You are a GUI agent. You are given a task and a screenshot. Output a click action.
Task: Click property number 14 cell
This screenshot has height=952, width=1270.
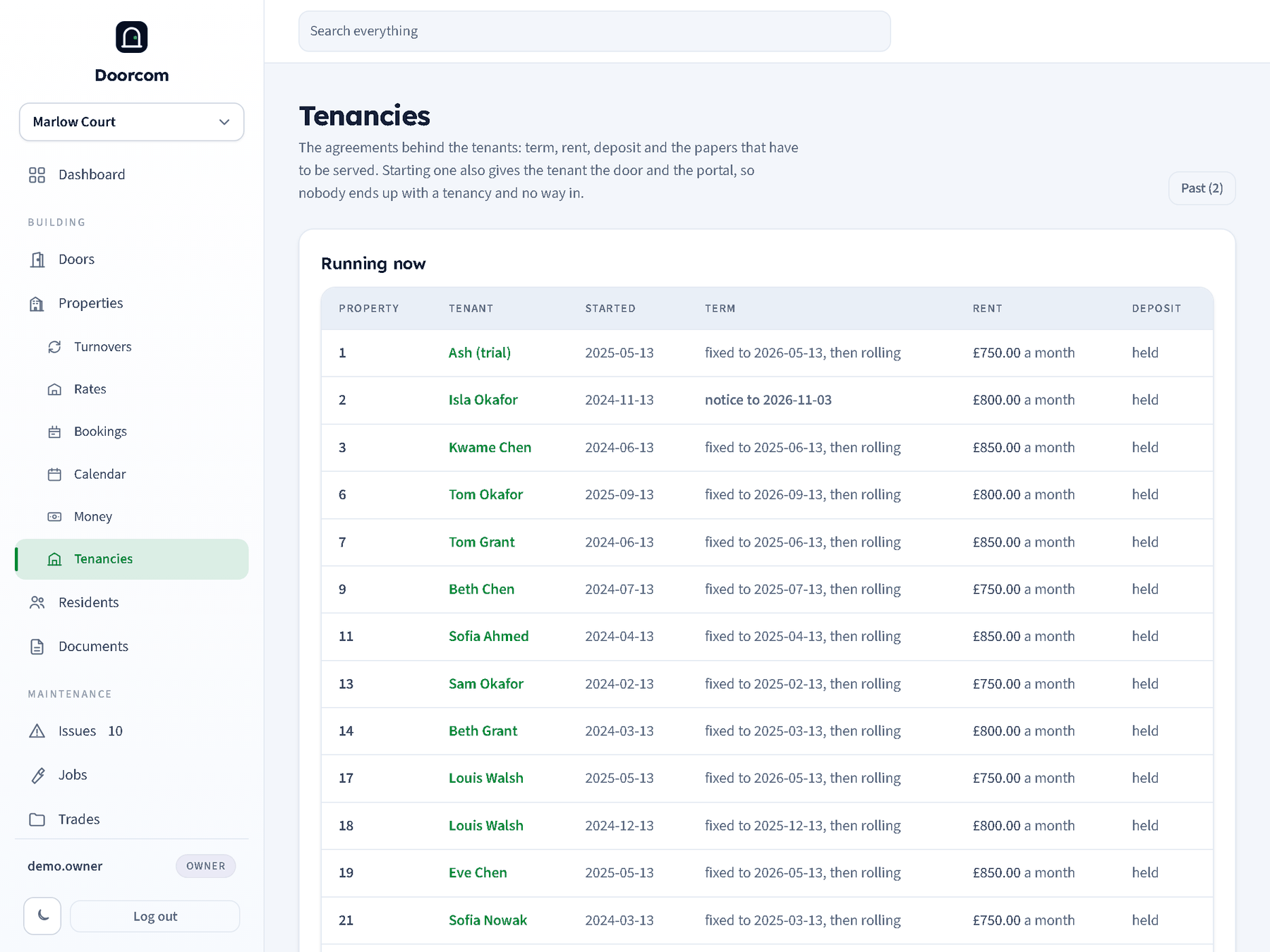coord(346,731)
